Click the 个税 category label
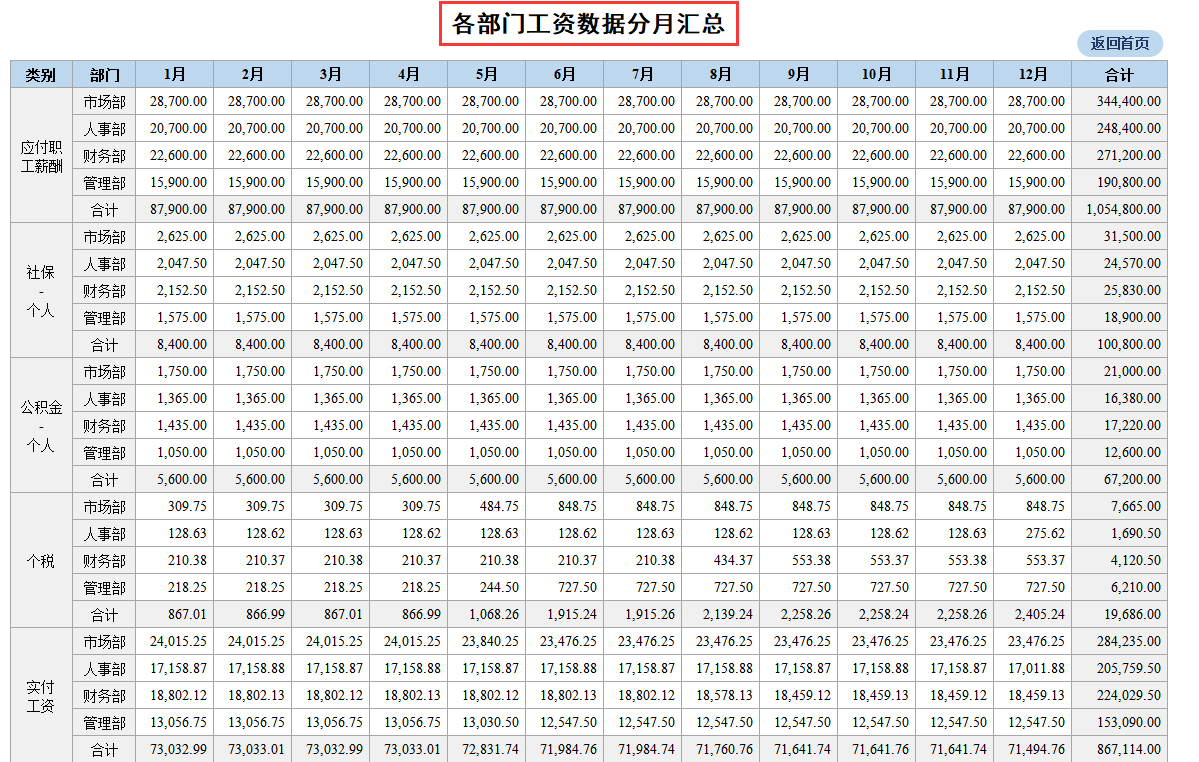This screenshot has height=762, width=1199. pos(40,560)
